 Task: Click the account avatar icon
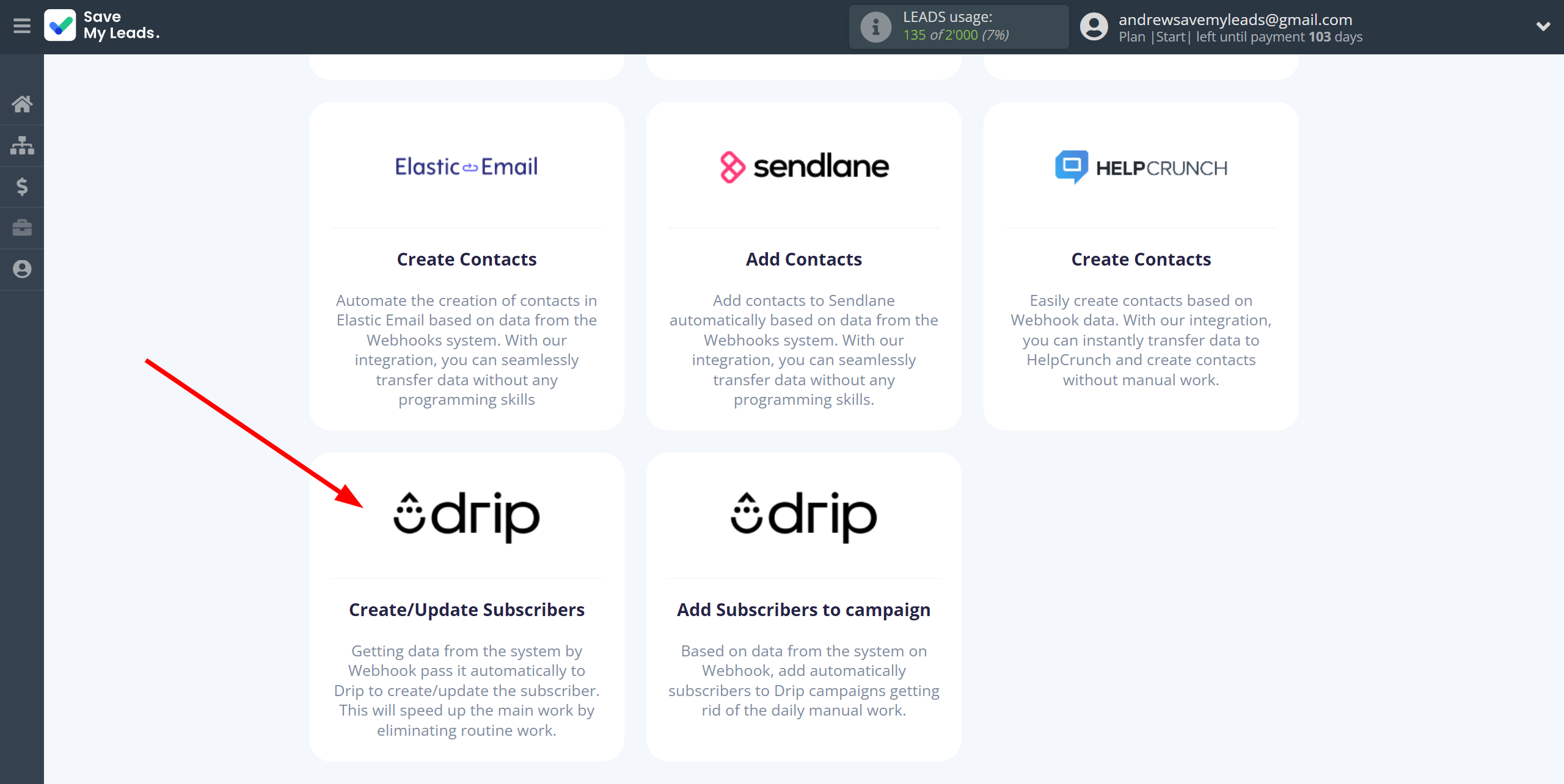pos(1094,27)
